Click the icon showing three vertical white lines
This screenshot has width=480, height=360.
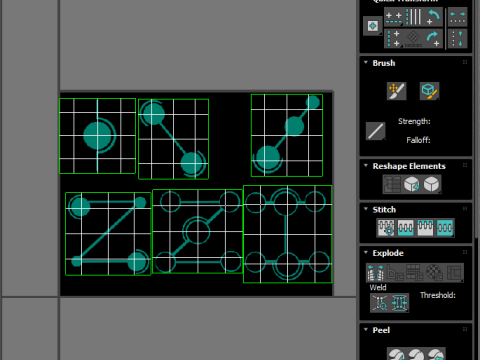point(414,17)
